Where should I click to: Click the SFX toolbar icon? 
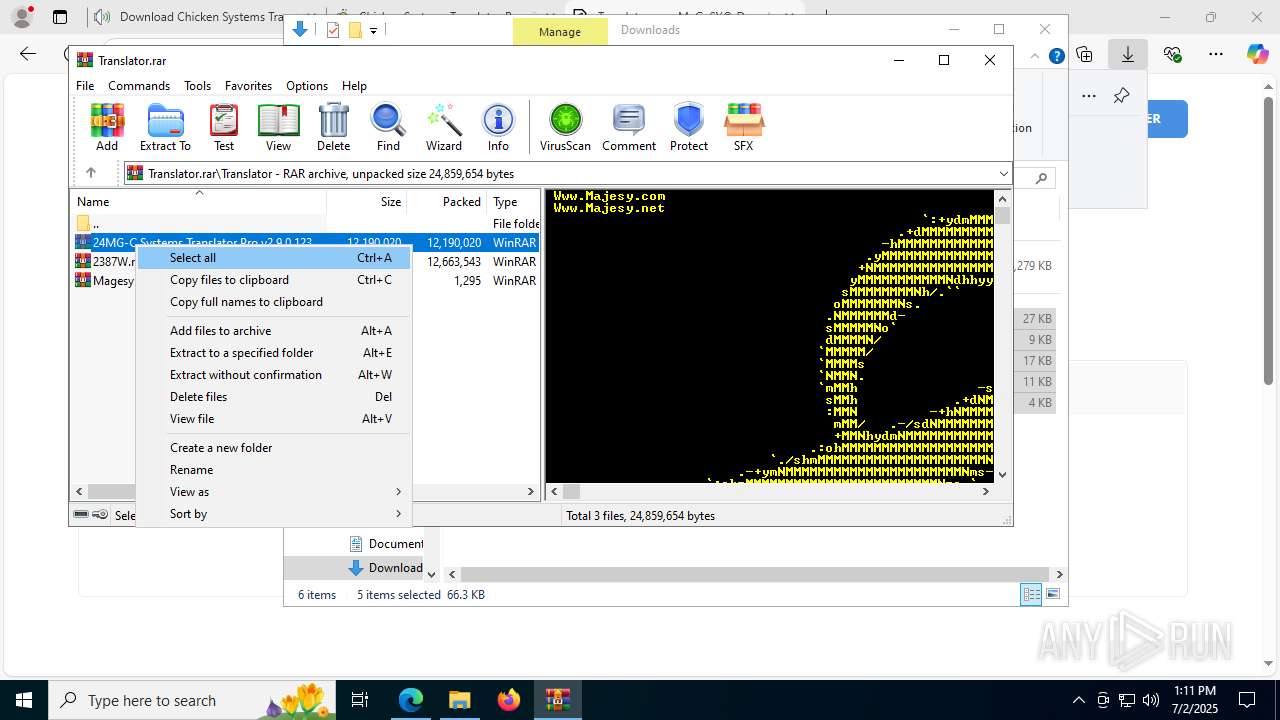click(x=743, y=127)
